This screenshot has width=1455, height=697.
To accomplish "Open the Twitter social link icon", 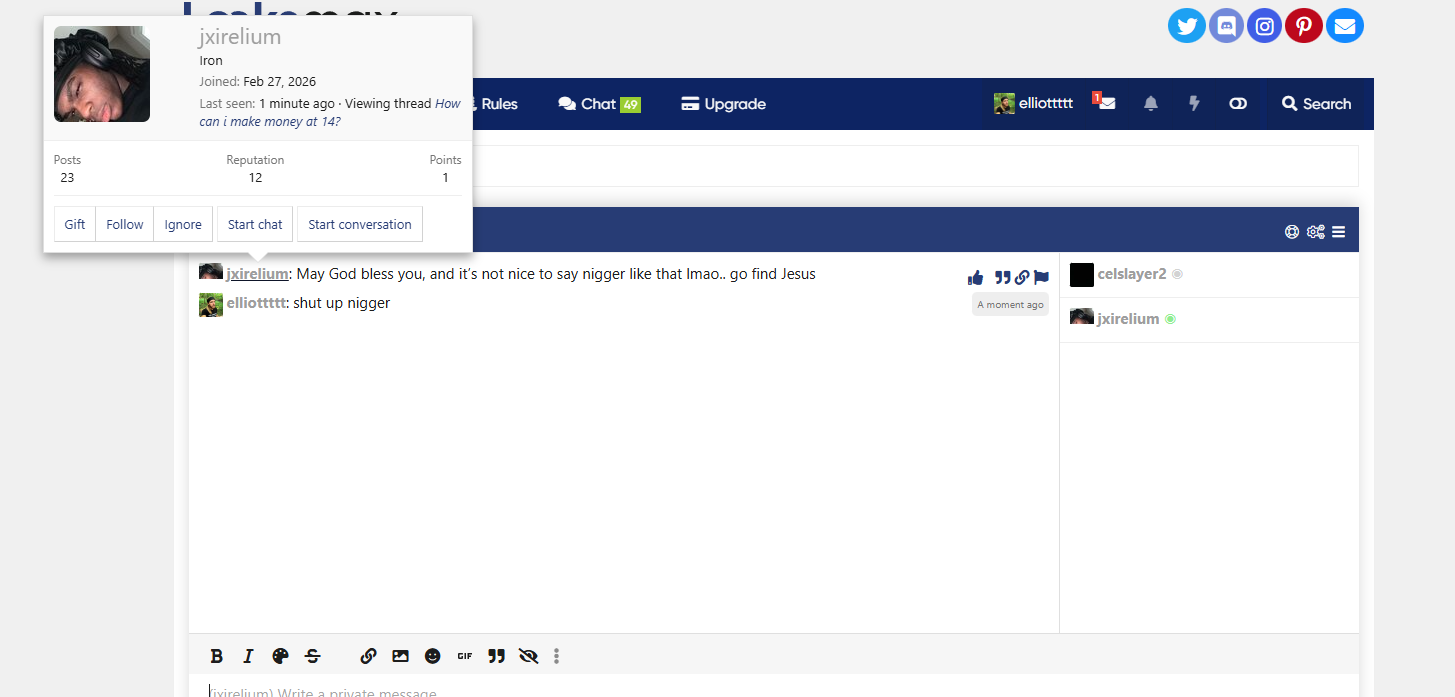I will pos(1186,26).
